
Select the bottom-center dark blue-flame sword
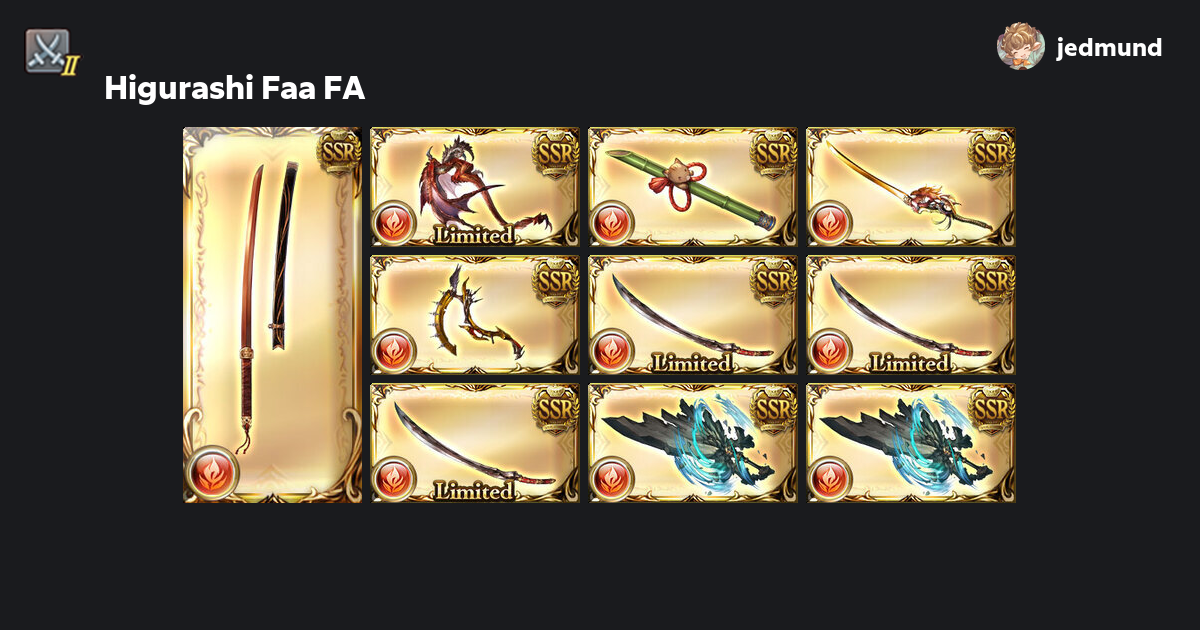(x=693, y=442)
